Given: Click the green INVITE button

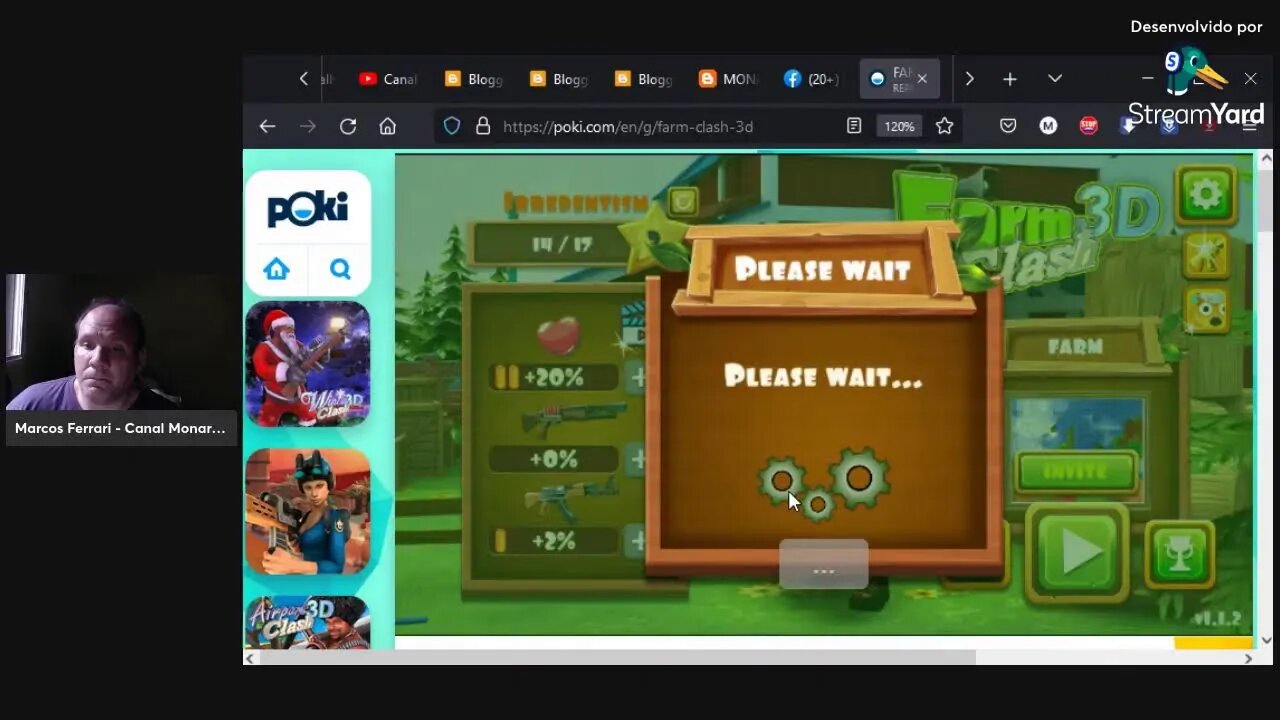Looking at the screenshot, I should 1076,472.
